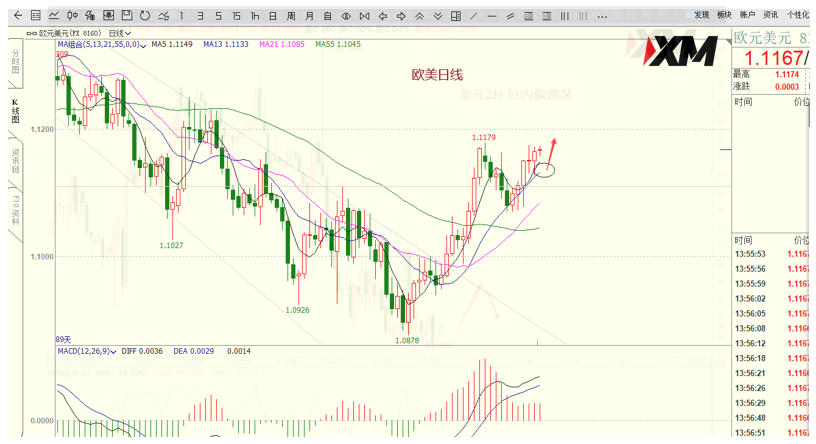Choose custom period (自)
The height and width of the screenshot is (444, 816).
click(x=327, y=16)
